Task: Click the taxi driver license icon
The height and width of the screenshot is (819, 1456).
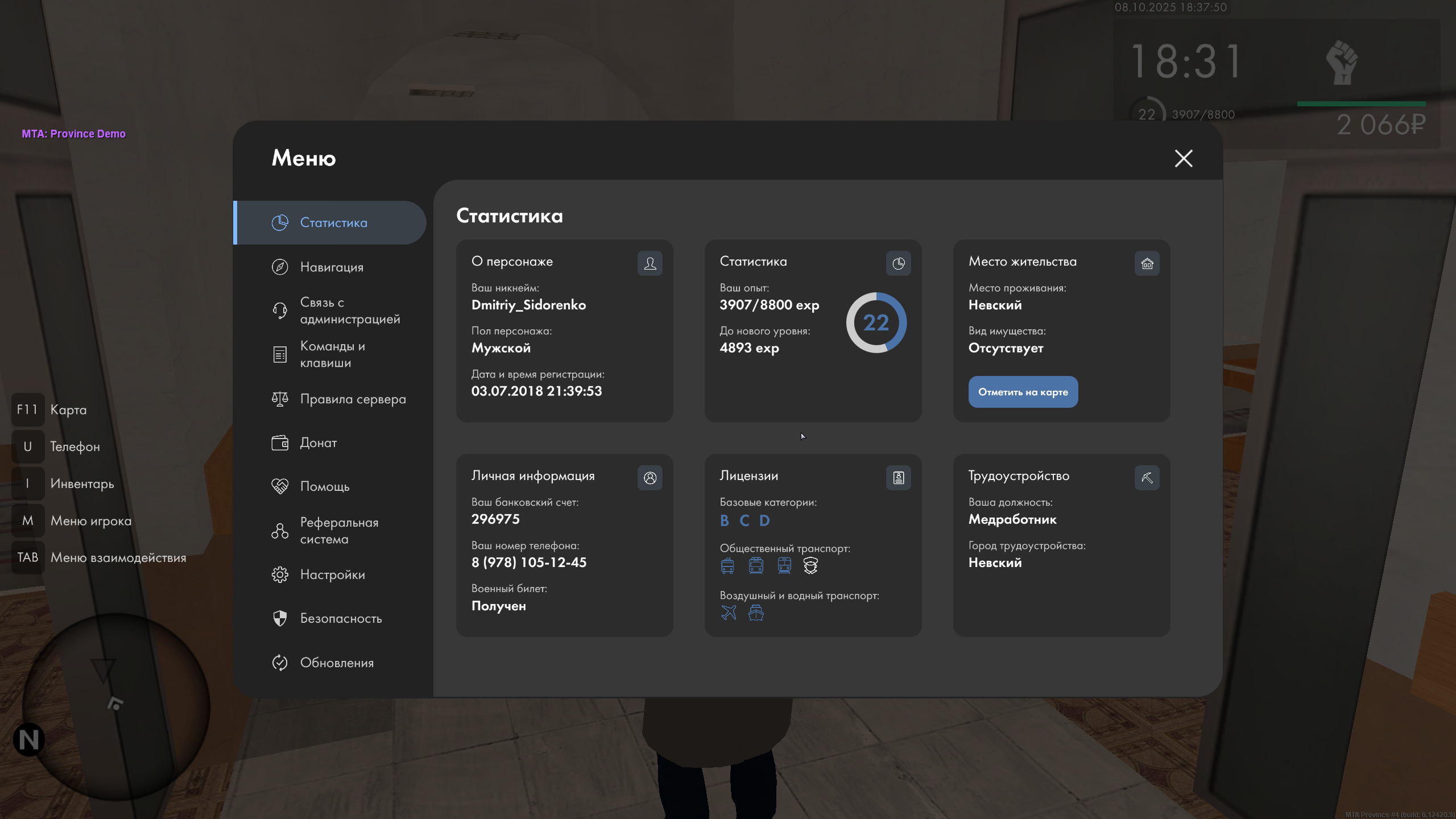Action: tap(810, 565)
